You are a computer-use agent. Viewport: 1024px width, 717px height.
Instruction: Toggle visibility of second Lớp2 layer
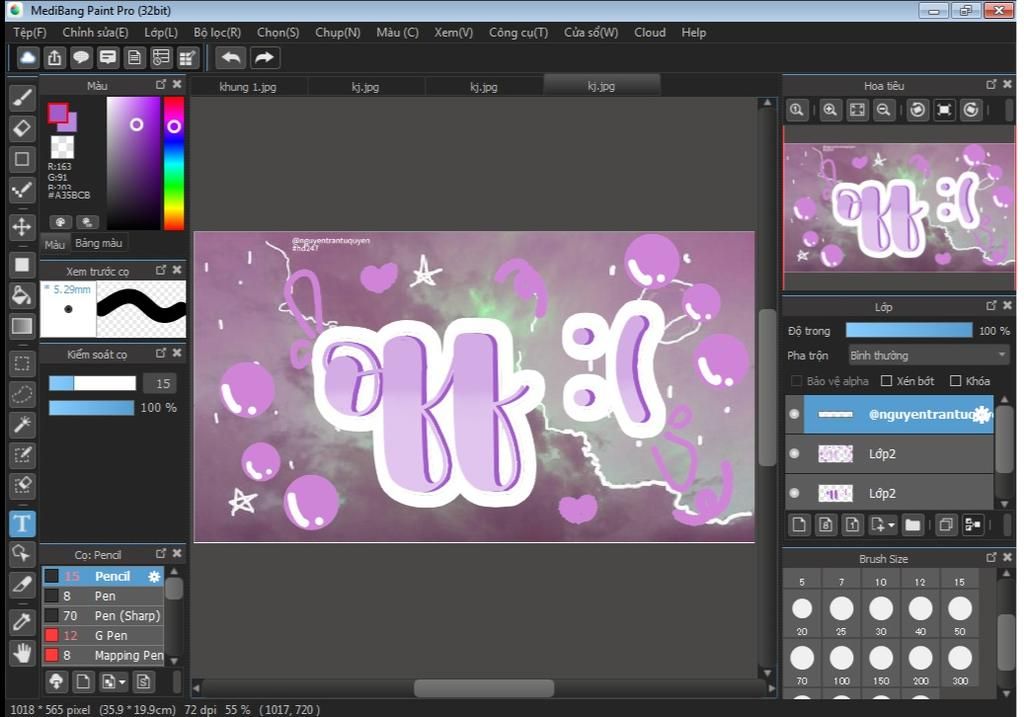[x=794, y=493]
